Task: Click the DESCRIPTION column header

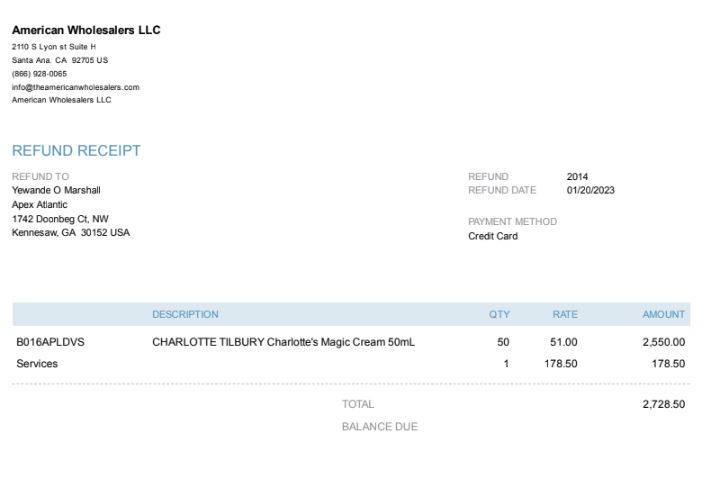Action: [185, 314]
